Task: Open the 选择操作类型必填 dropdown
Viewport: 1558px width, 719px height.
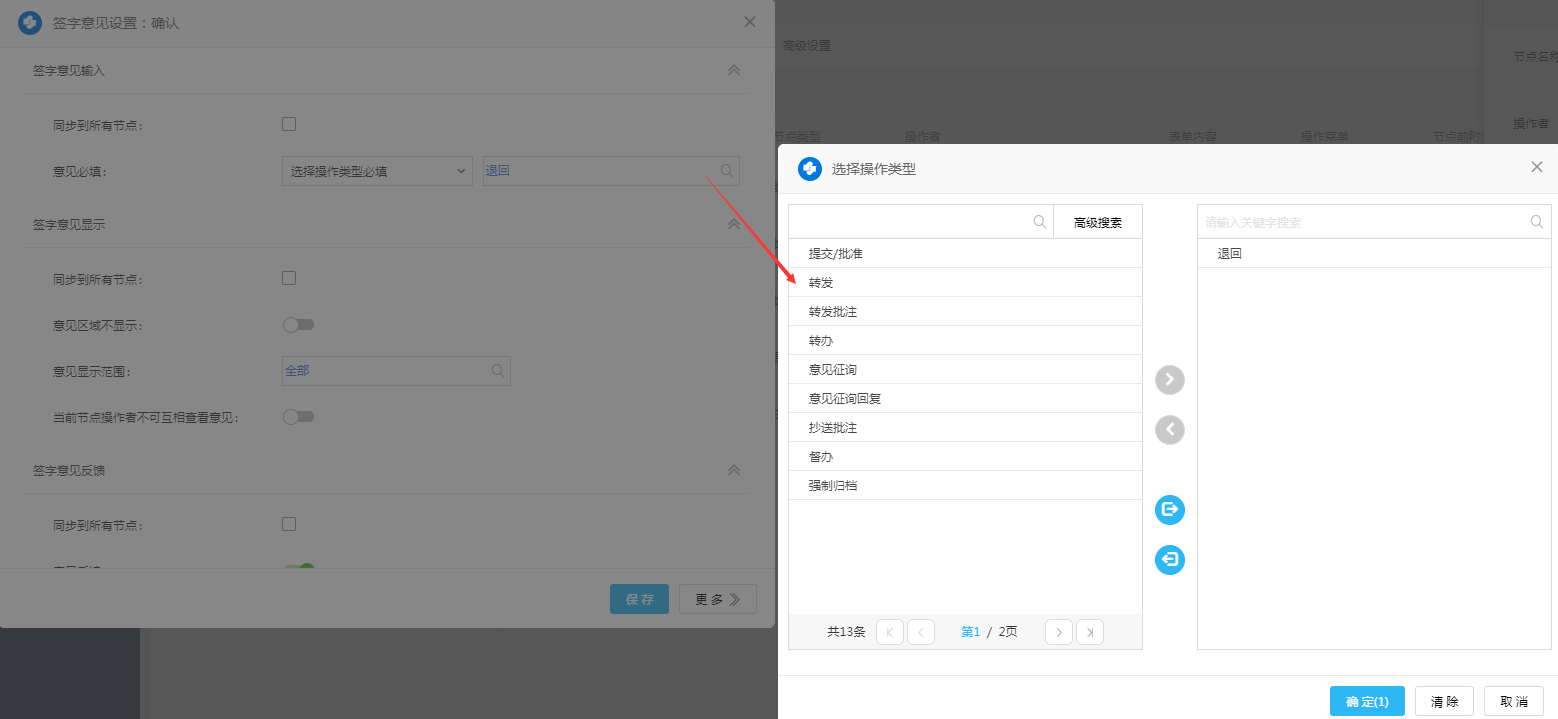Action: tap(377, 171)
